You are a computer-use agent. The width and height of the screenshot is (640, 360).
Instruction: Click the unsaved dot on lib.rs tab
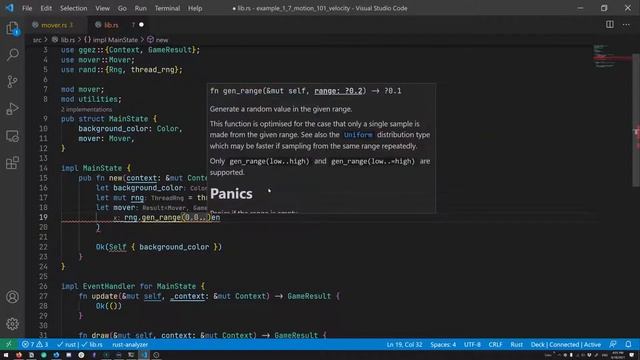(x=141, y=25)
